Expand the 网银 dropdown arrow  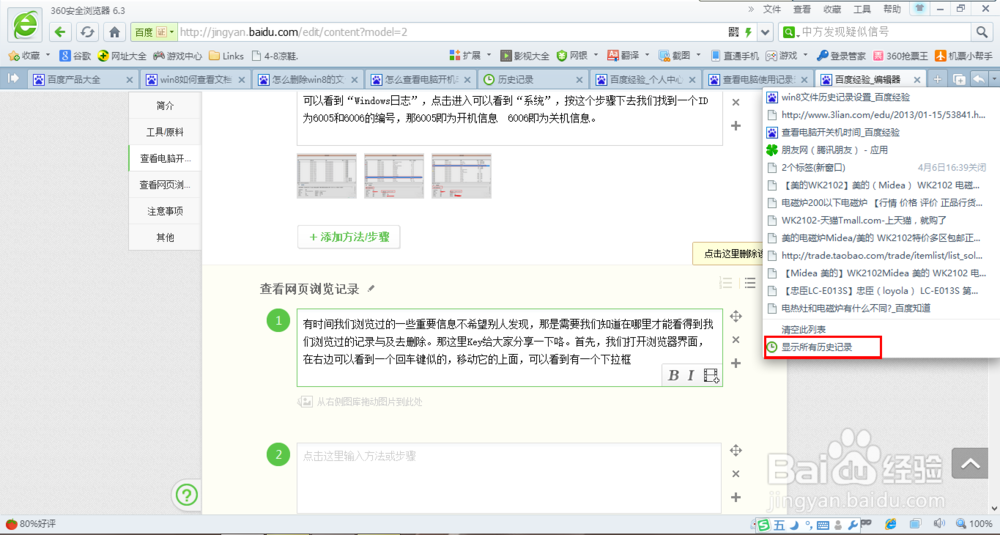[x=596, y=55]
